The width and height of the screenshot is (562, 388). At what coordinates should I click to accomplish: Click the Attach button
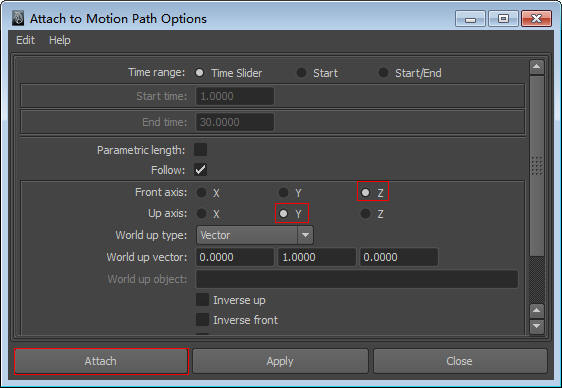101,361
